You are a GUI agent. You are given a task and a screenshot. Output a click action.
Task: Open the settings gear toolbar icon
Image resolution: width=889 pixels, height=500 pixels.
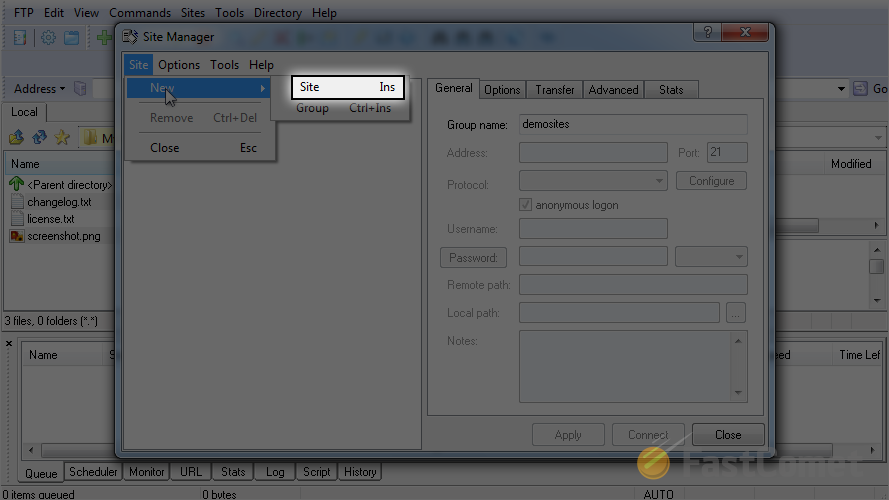coord(48,38)
